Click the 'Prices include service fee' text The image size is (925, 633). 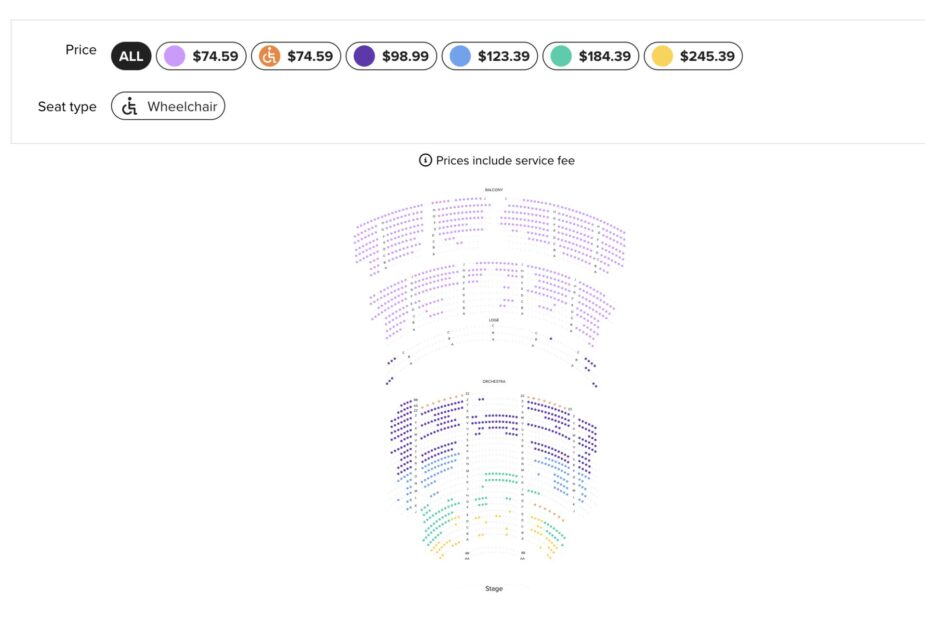[505, 160]
